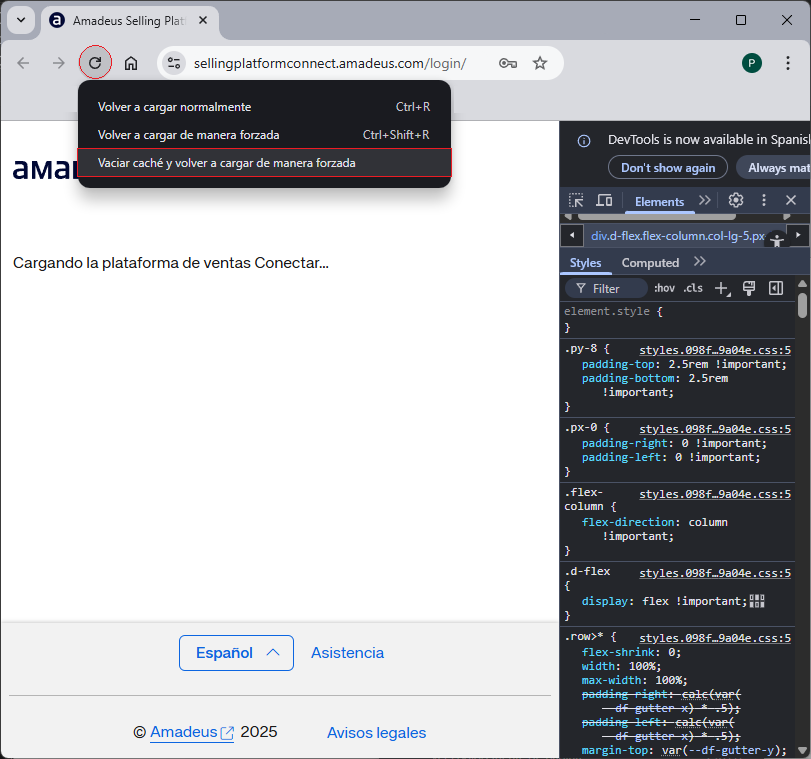Click the flex-direction column value
Image resolution: width=811 pixels, height=759 pixels.
pos(708,522)
